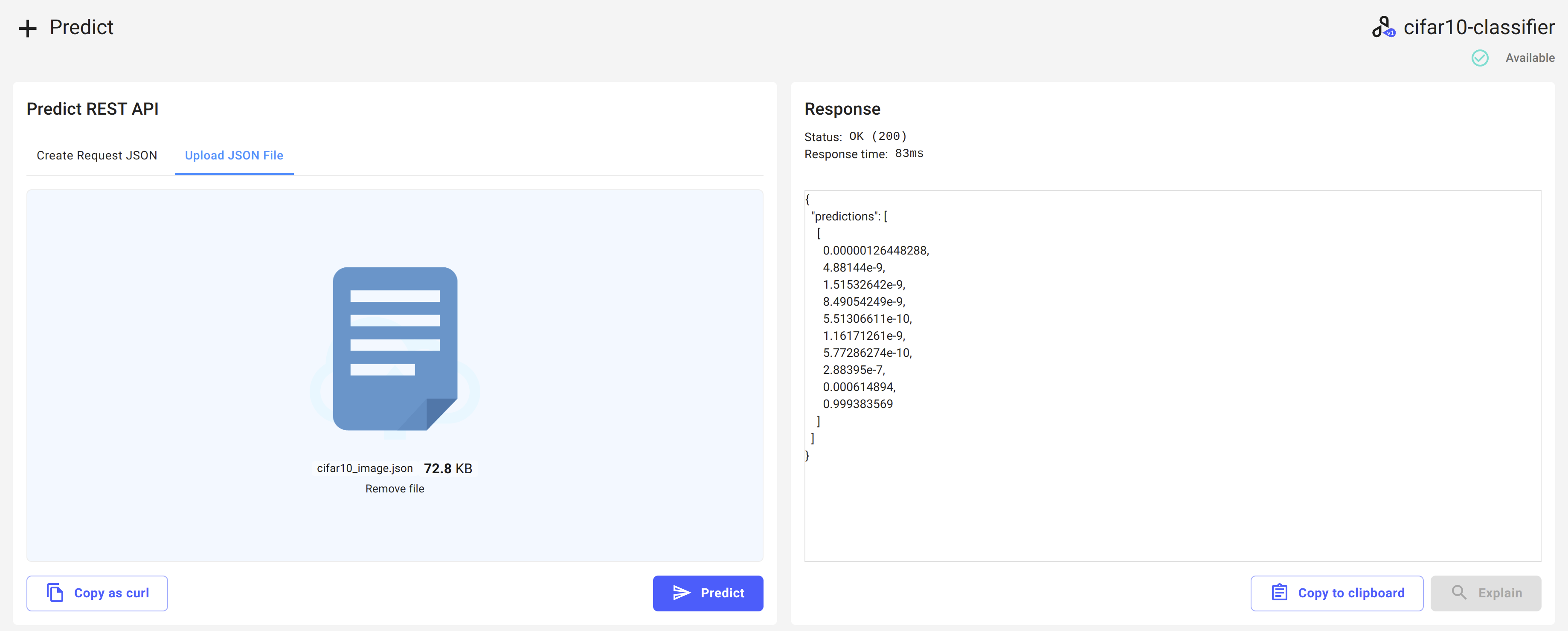Click the Predict submit button
The width and height of the screenshot is (1568, 631).
click(708, 593)
